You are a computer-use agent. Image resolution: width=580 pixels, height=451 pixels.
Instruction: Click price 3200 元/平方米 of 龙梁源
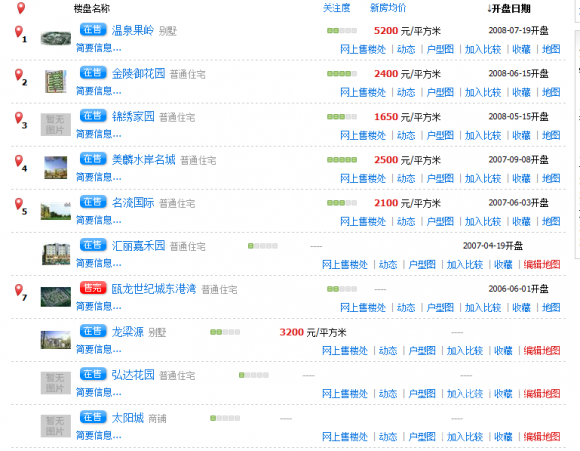[313, 332]
